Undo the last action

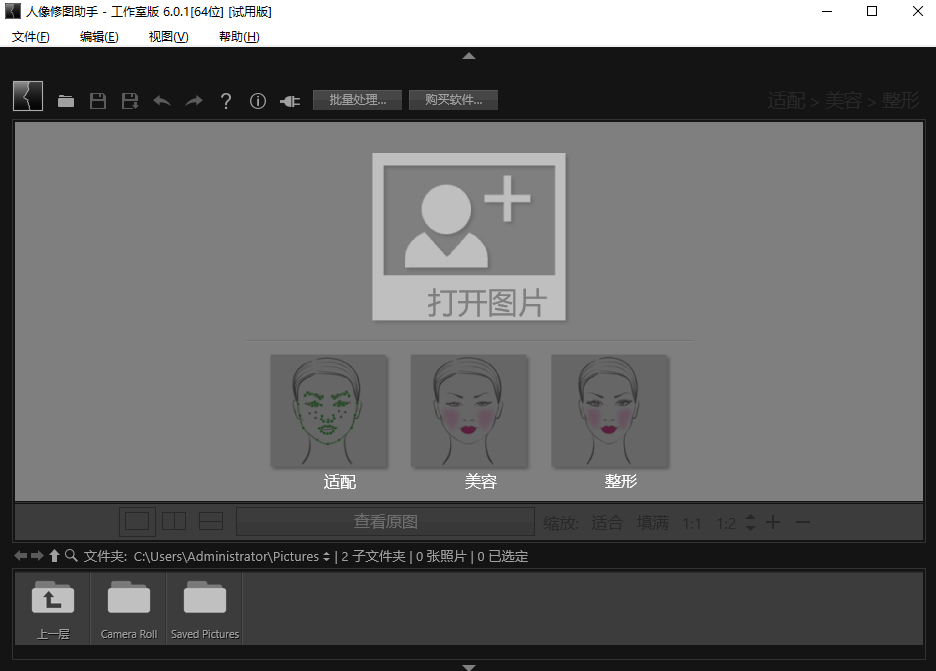click(x=162, y=100)
